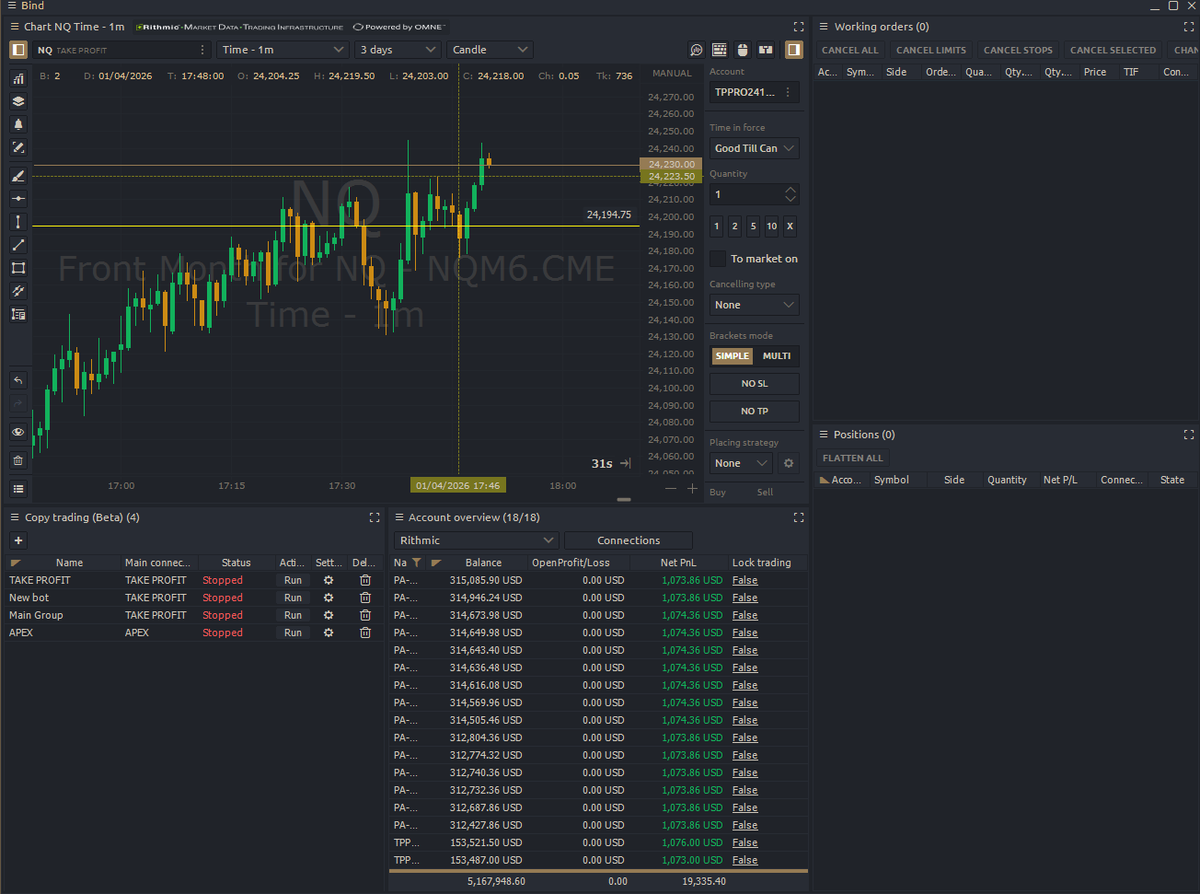Click the 24,194.75 horizontal line label

[609, 215]
